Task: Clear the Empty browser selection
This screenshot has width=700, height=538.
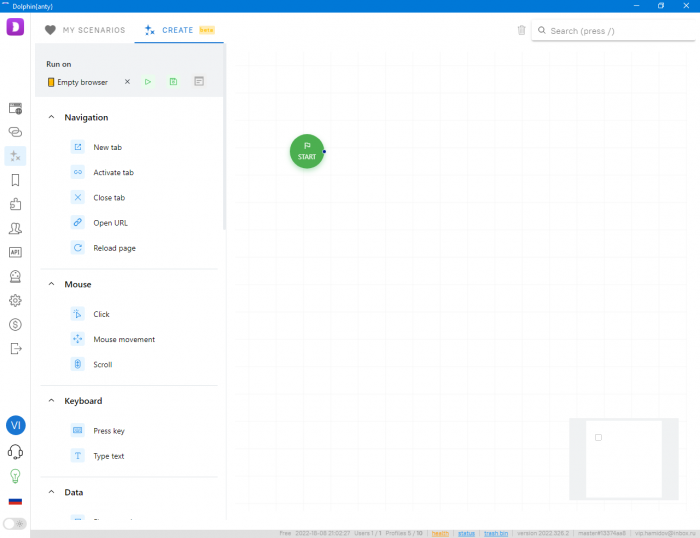Action: (127, 82)
